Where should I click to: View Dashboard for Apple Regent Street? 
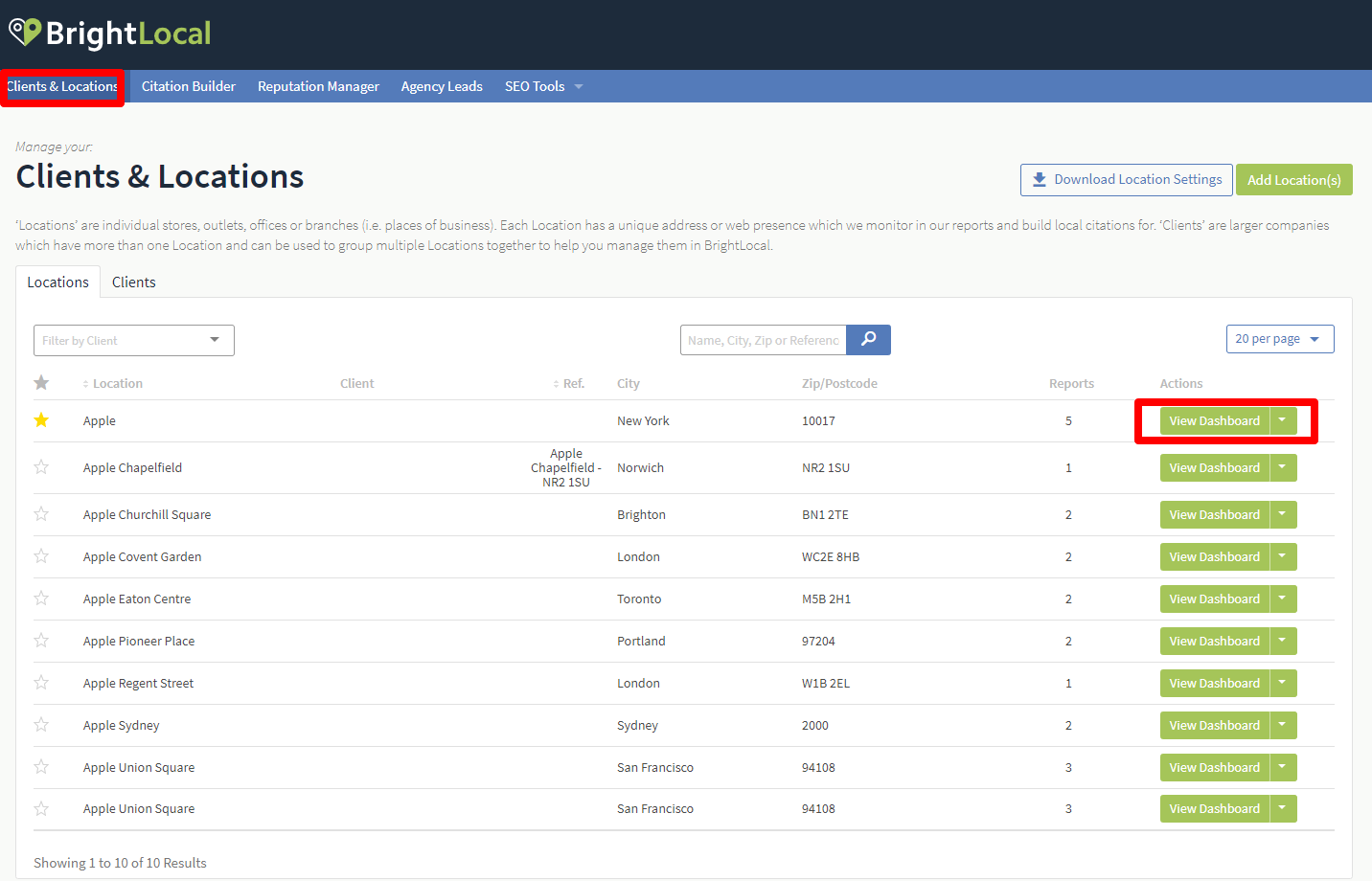(x=1214, y=683)
